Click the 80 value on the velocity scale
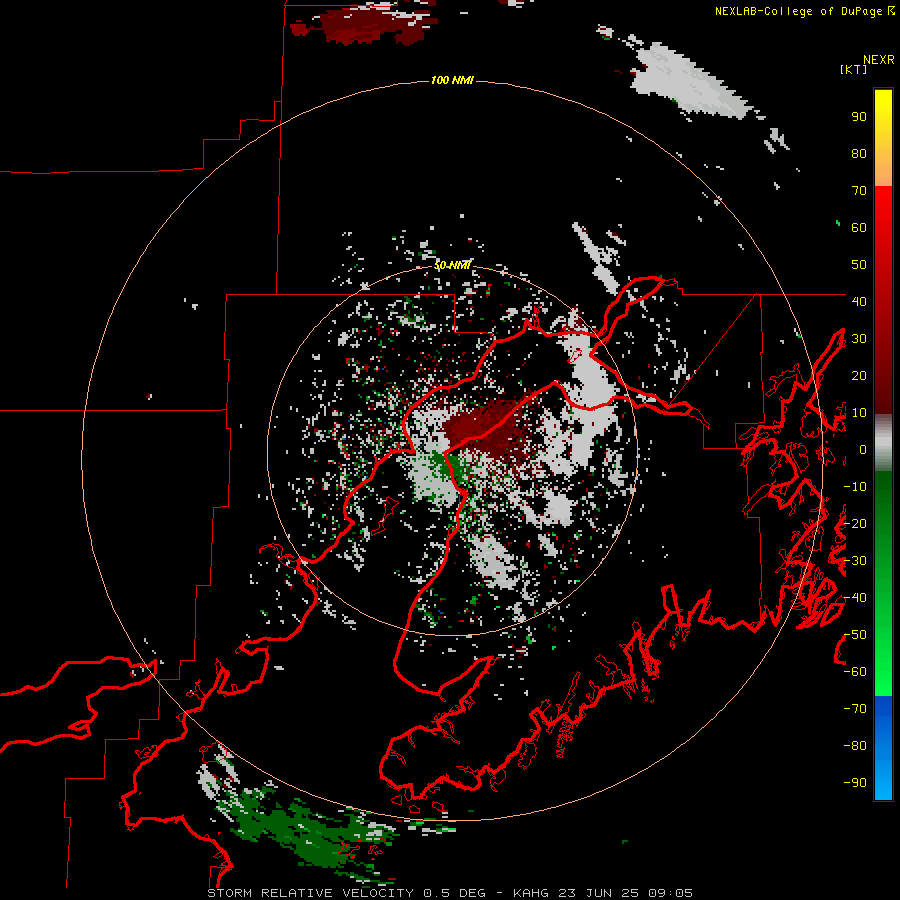The image size is (900, 900). click(x=859, y=153)
